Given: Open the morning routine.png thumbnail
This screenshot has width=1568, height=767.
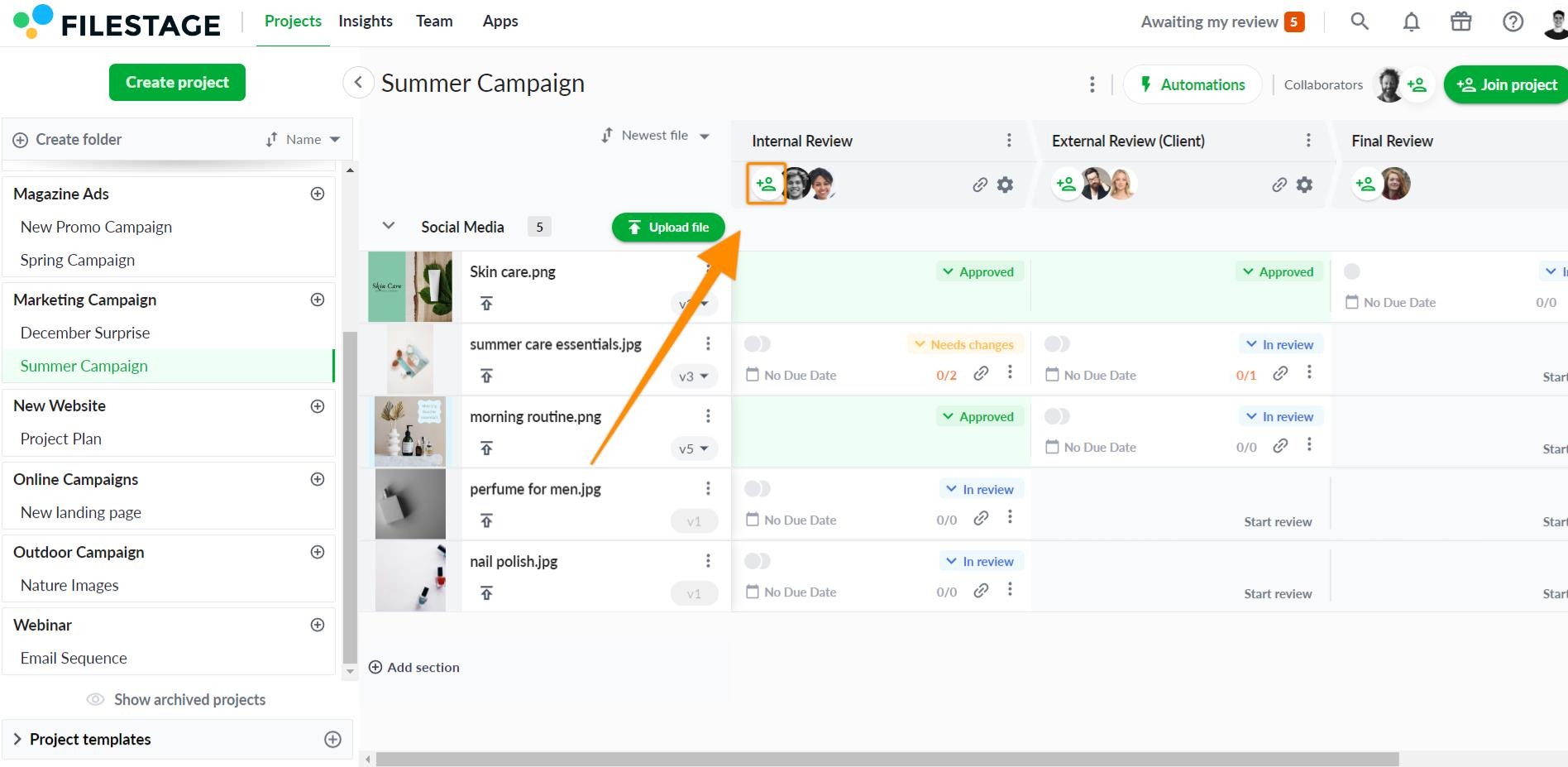Looking at the screenshot, I should (x=410, y=431).
